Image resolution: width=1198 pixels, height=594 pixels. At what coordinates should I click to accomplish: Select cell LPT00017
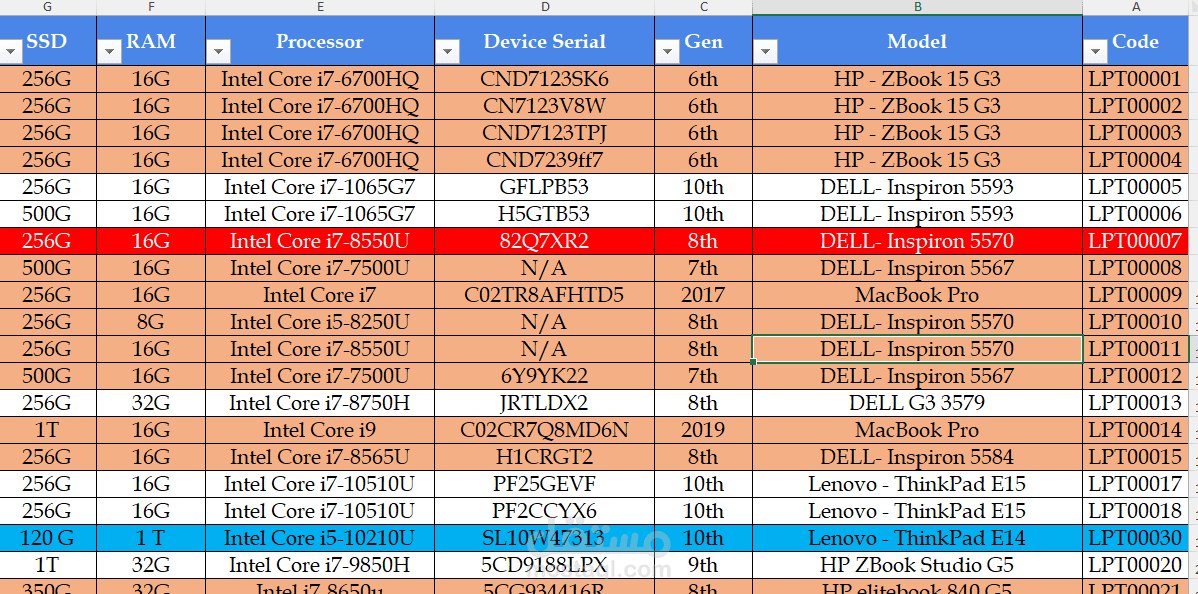point(1136,484)
